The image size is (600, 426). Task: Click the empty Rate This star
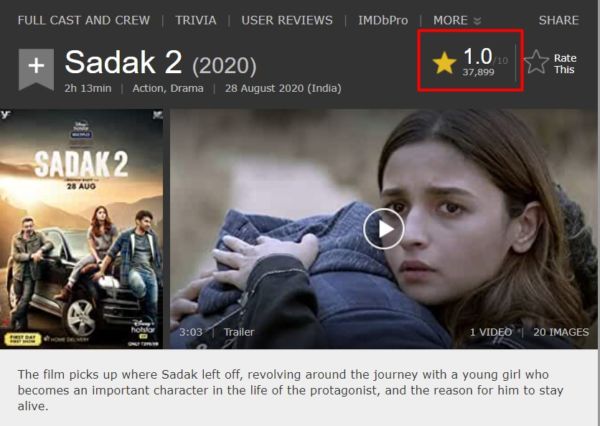click(x=536, y=62)
